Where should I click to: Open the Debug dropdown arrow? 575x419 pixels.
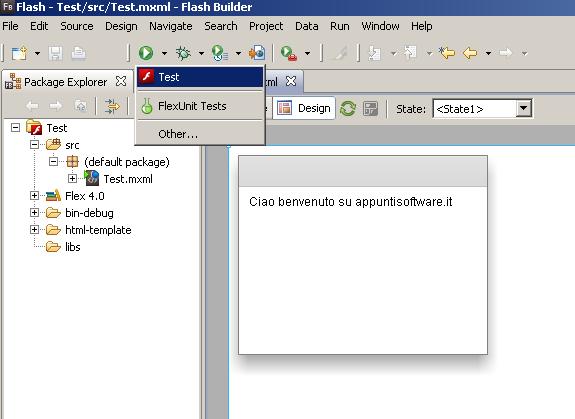[201, 54]
